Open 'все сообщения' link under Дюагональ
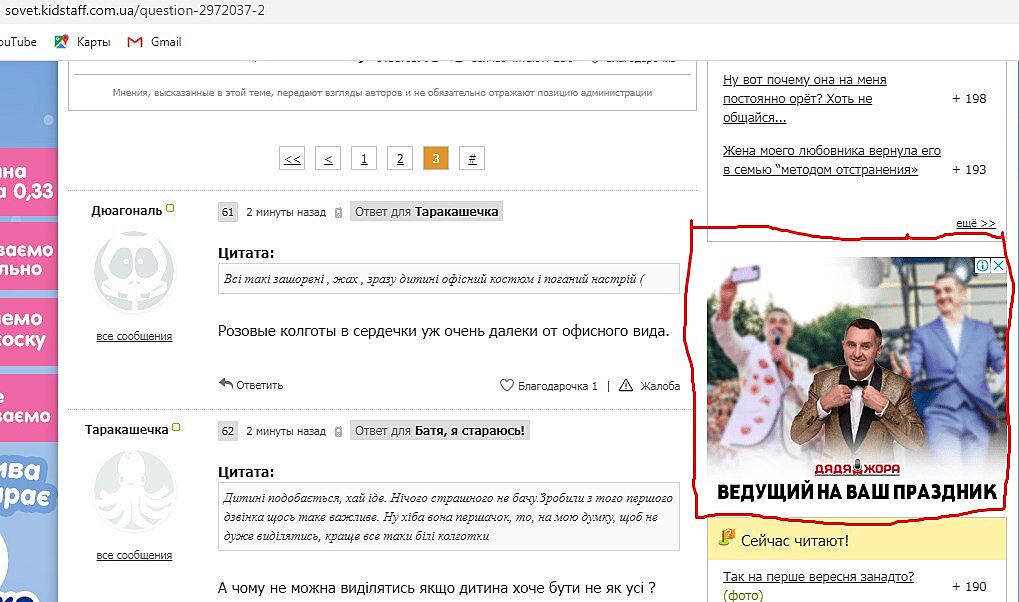Image resolution: width=1019 pixels, height=602 pixels. pyautogui.click(x=134, y=336)
